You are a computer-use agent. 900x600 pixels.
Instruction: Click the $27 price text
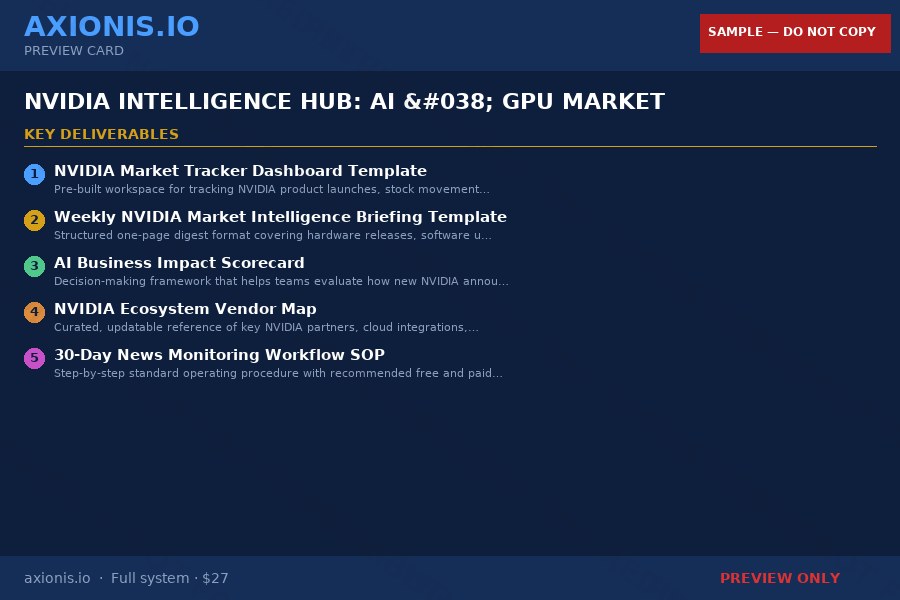click(215, 578)
